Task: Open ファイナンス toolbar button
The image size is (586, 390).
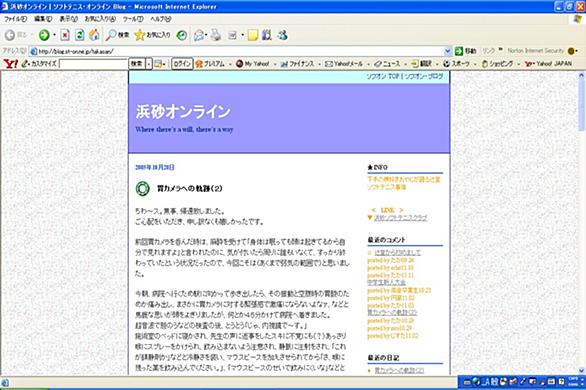Action: click(298, 64)
